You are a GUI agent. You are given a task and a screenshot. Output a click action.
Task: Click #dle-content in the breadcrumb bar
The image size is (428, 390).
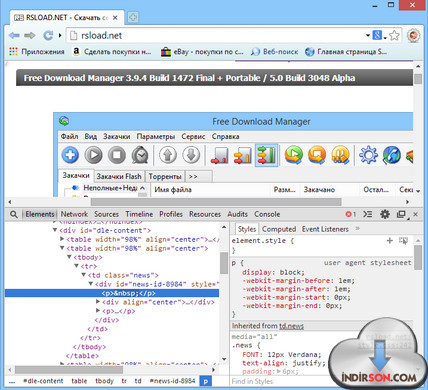coord(43,381)
